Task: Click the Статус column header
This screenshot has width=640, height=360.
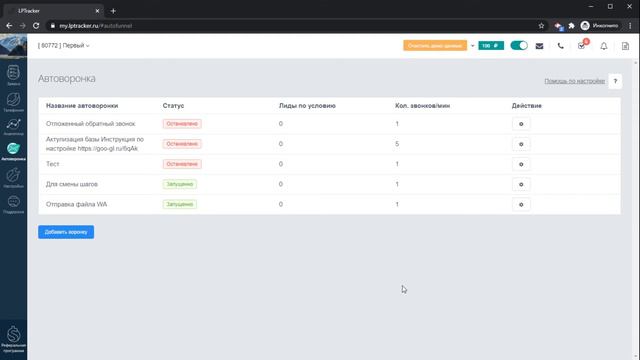Action: 173,106
